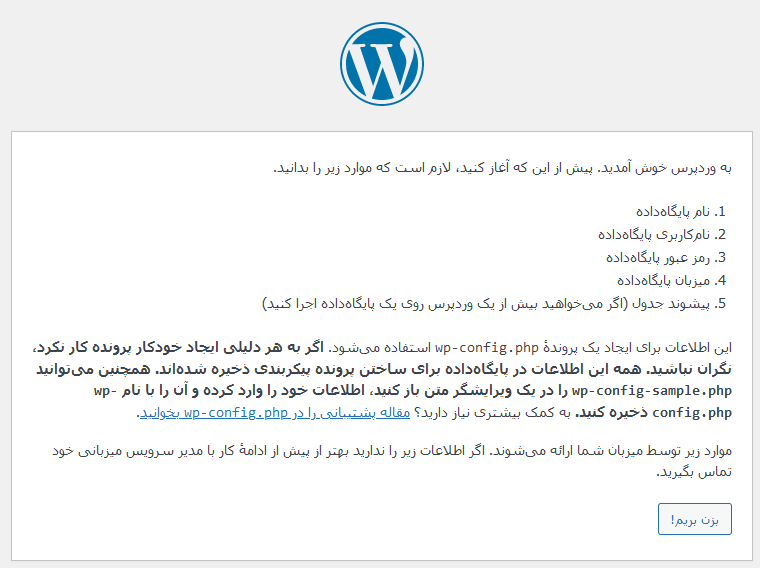
Task: Click the sentence «موارد زیر توسط میزبان شما»
Action: pos(640,450)
